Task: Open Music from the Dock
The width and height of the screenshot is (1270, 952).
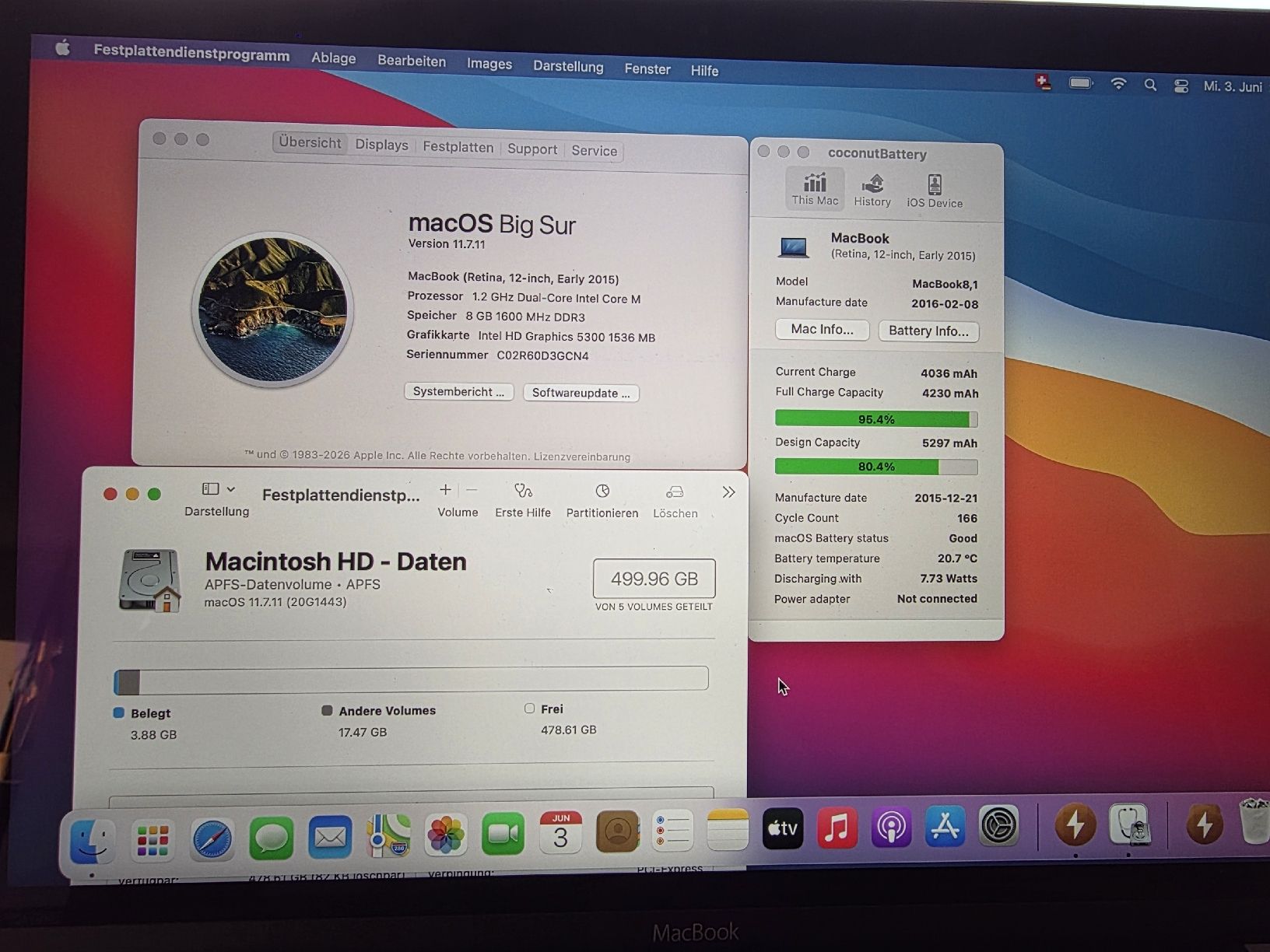Action: (x=837, y=828)
